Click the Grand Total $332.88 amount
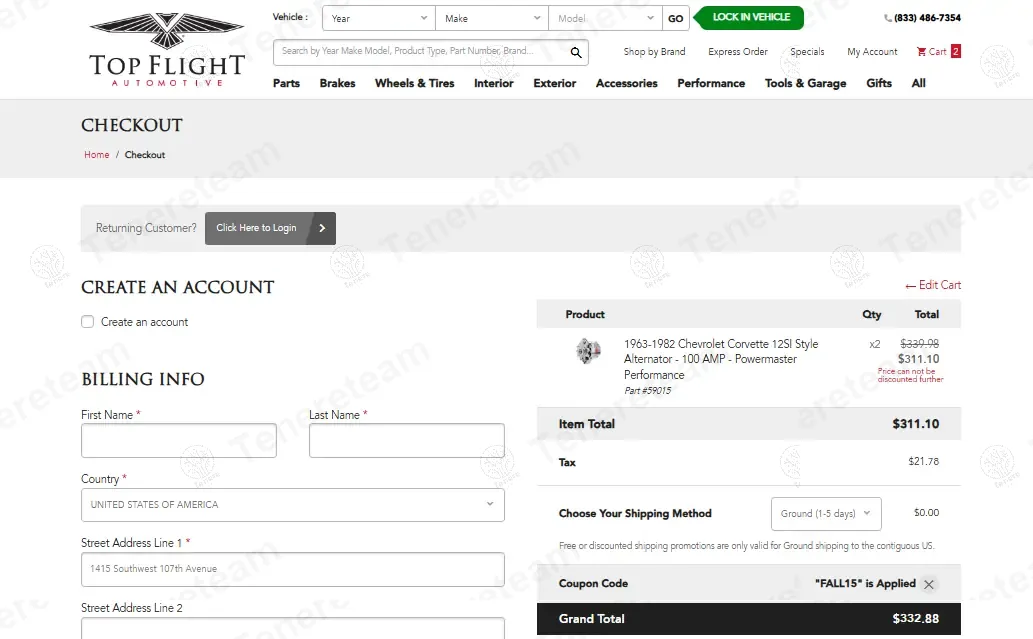Viewport: 1033px width, 639px height. point(916,619)
